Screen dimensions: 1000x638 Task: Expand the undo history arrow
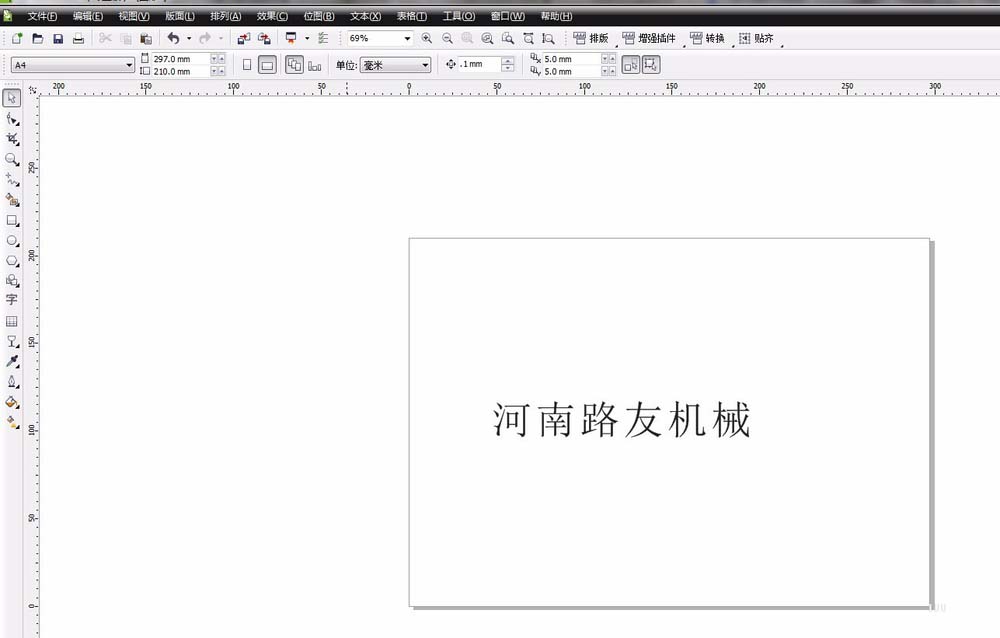click(189, 38)
